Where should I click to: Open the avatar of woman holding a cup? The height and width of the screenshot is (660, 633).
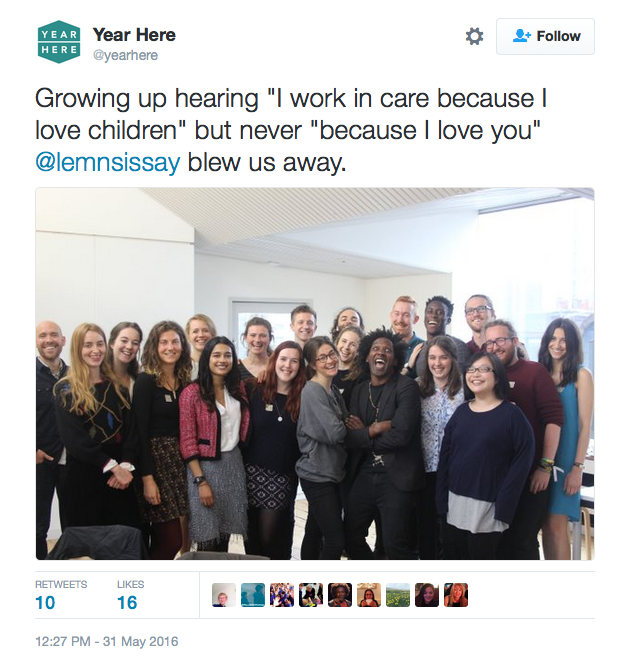pos(369,595)
